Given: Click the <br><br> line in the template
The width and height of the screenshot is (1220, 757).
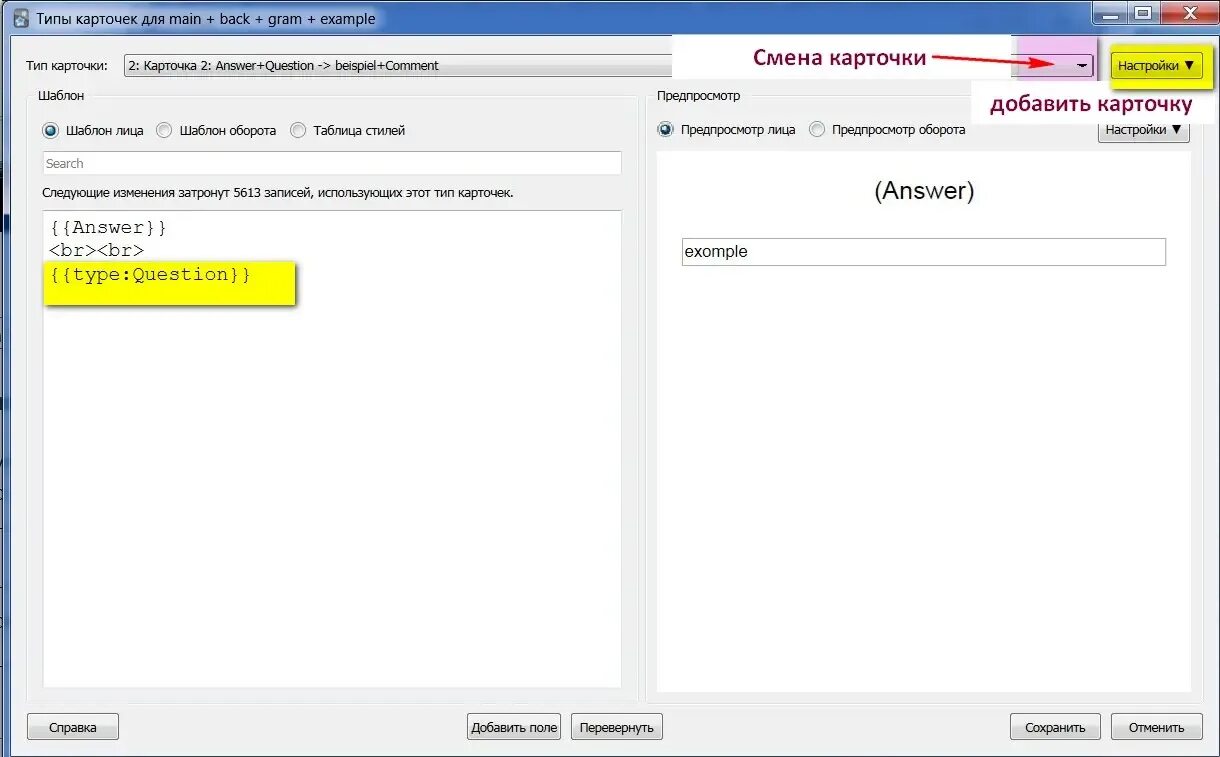Looking at the screenshot, I should [96, 251].
